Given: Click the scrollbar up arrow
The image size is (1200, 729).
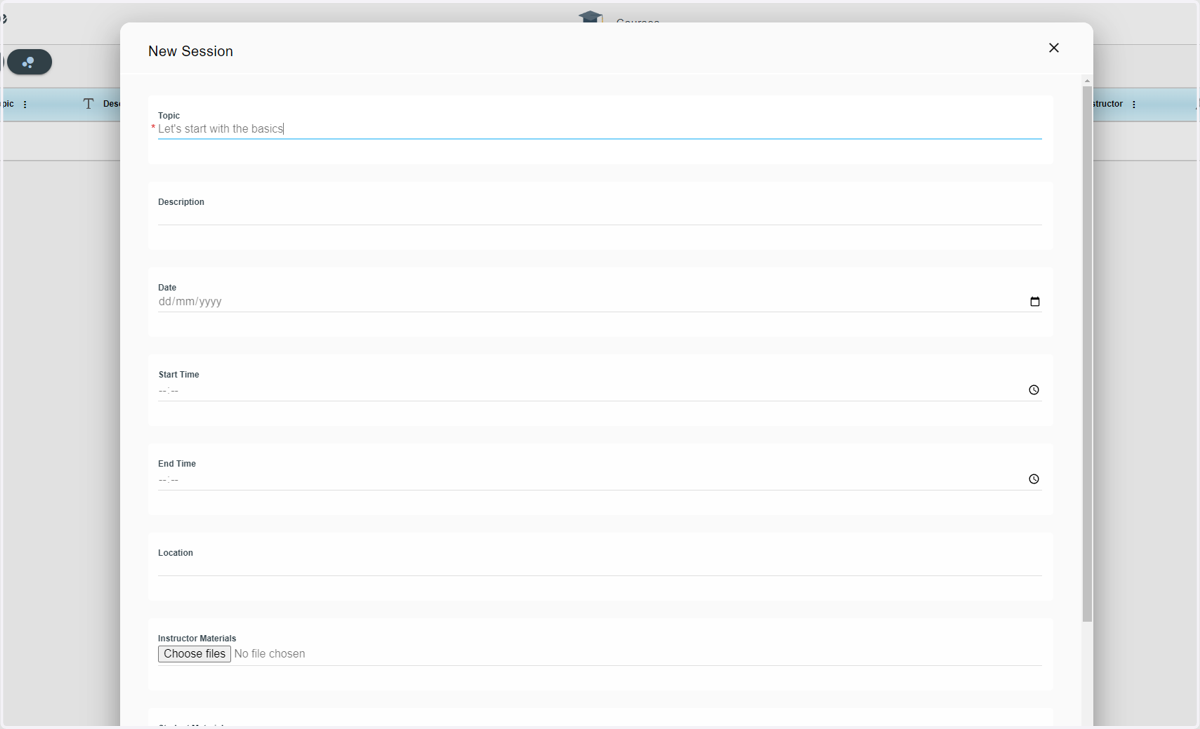Looking at the screenshot, I should 1087,81.
